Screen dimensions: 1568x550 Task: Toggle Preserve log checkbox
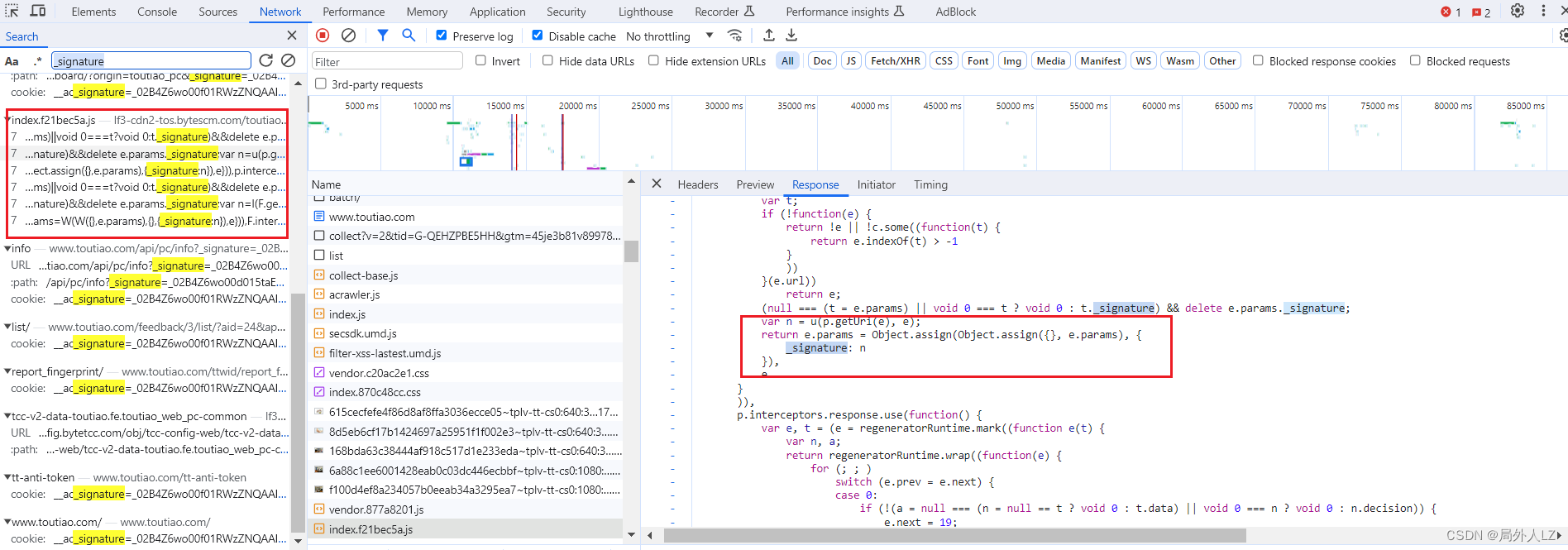click(x=442, y=36)
